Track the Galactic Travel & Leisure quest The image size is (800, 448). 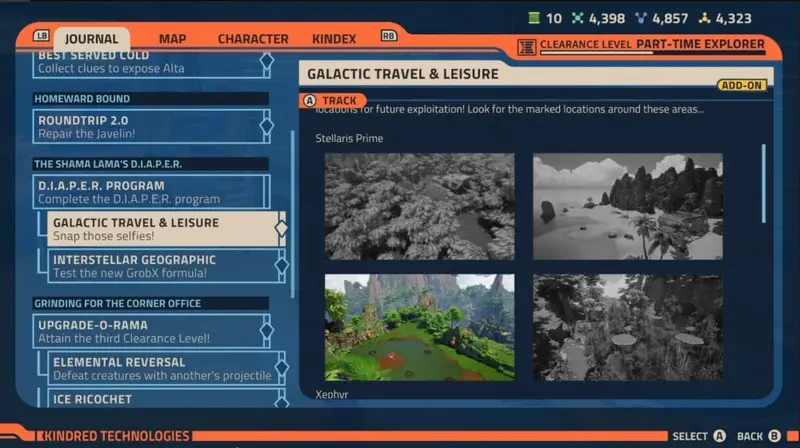(x=333, y=101)
